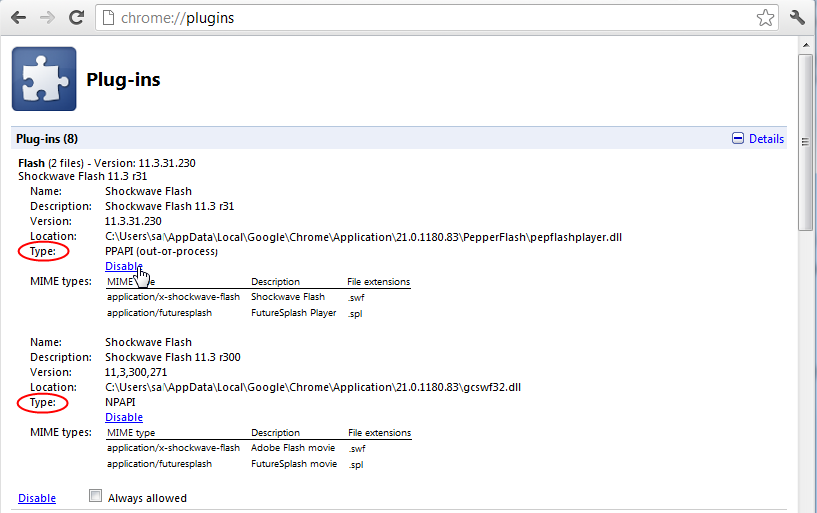Viewport: 817px width, 513px height.
Task: Click the gcswf32.dll location path
Action: [313, 387]
